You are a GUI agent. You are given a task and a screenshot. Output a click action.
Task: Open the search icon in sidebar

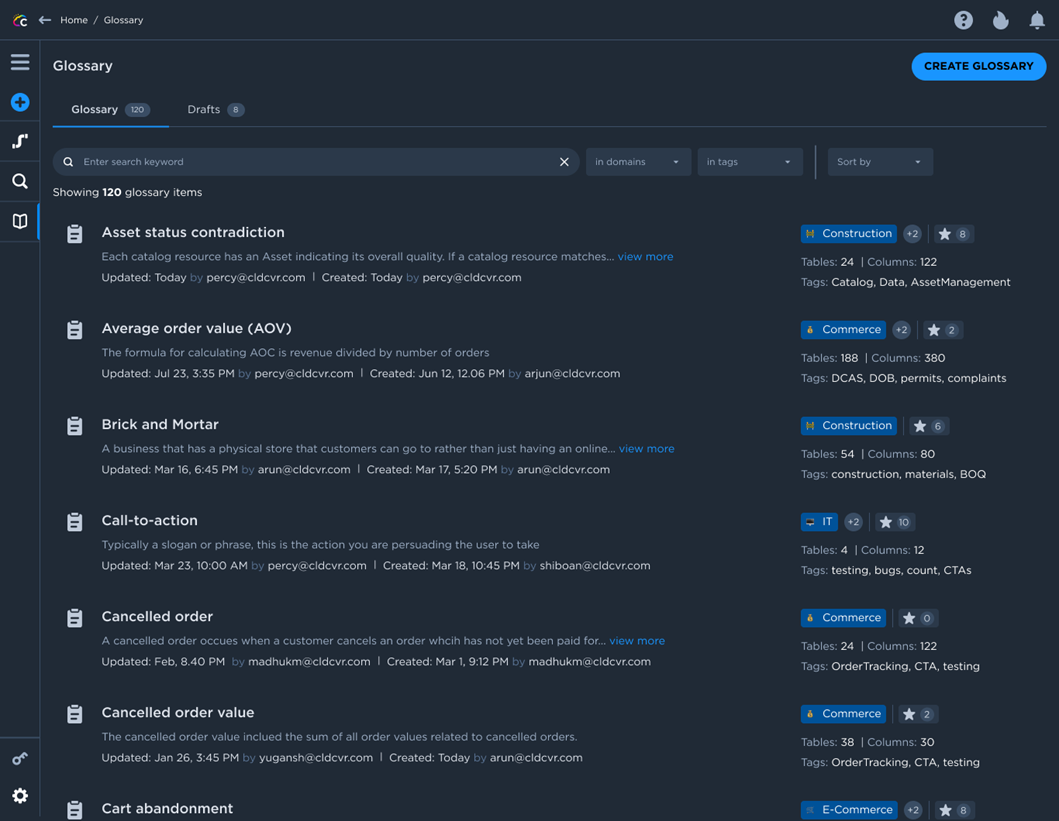(x=20, y=181)
